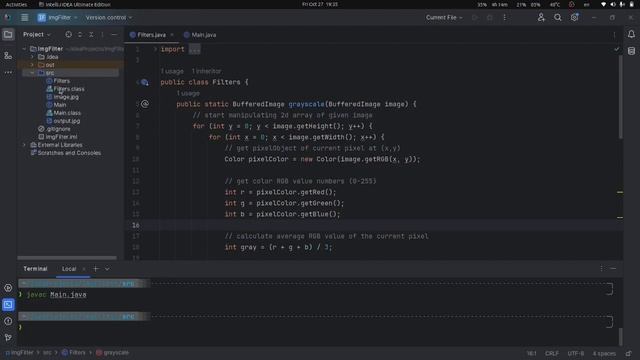640x360 pixels.
Task: Expand all items in Project tree
Action: coord(80,35)
